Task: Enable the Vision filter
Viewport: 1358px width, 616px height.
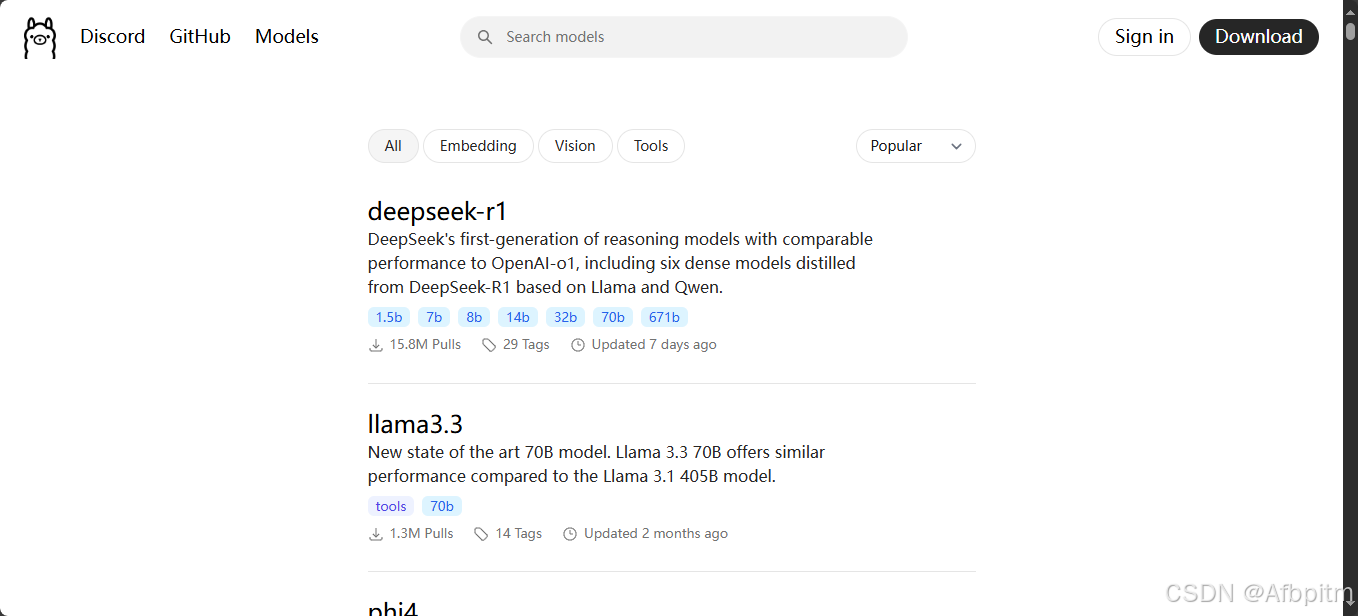Action: (x=575, y=146)
